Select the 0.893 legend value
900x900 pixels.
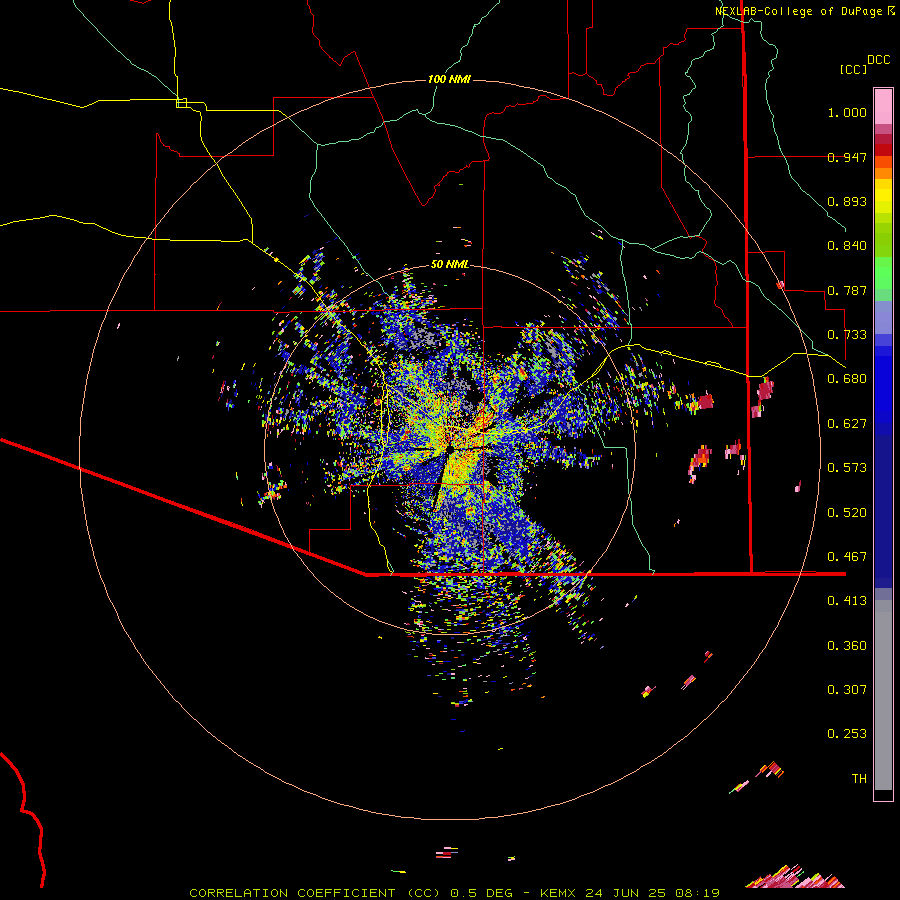847,201
